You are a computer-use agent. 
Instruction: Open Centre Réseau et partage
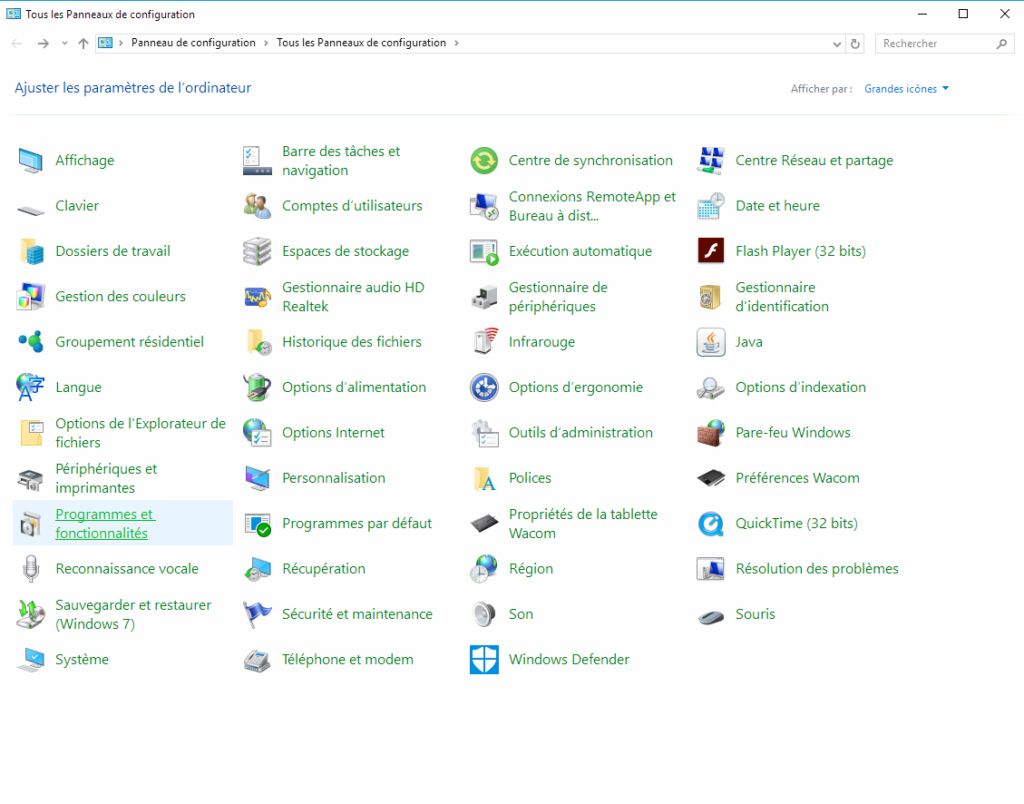click(x=814, y=160)
